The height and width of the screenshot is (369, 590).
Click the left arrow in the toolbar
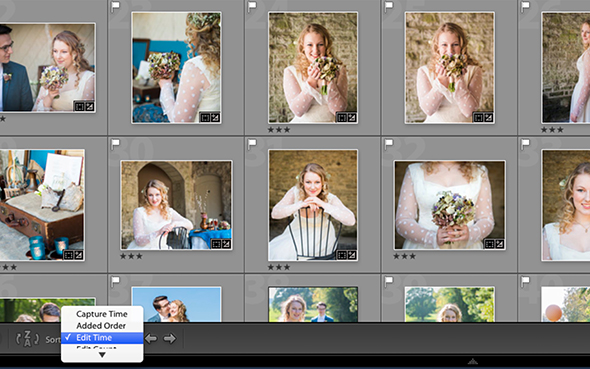151,339
